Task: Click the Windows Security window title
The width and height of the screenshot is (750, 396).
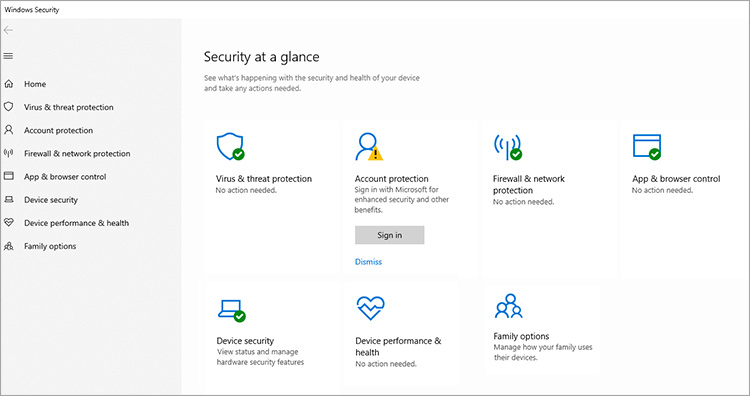Action: 32,10
